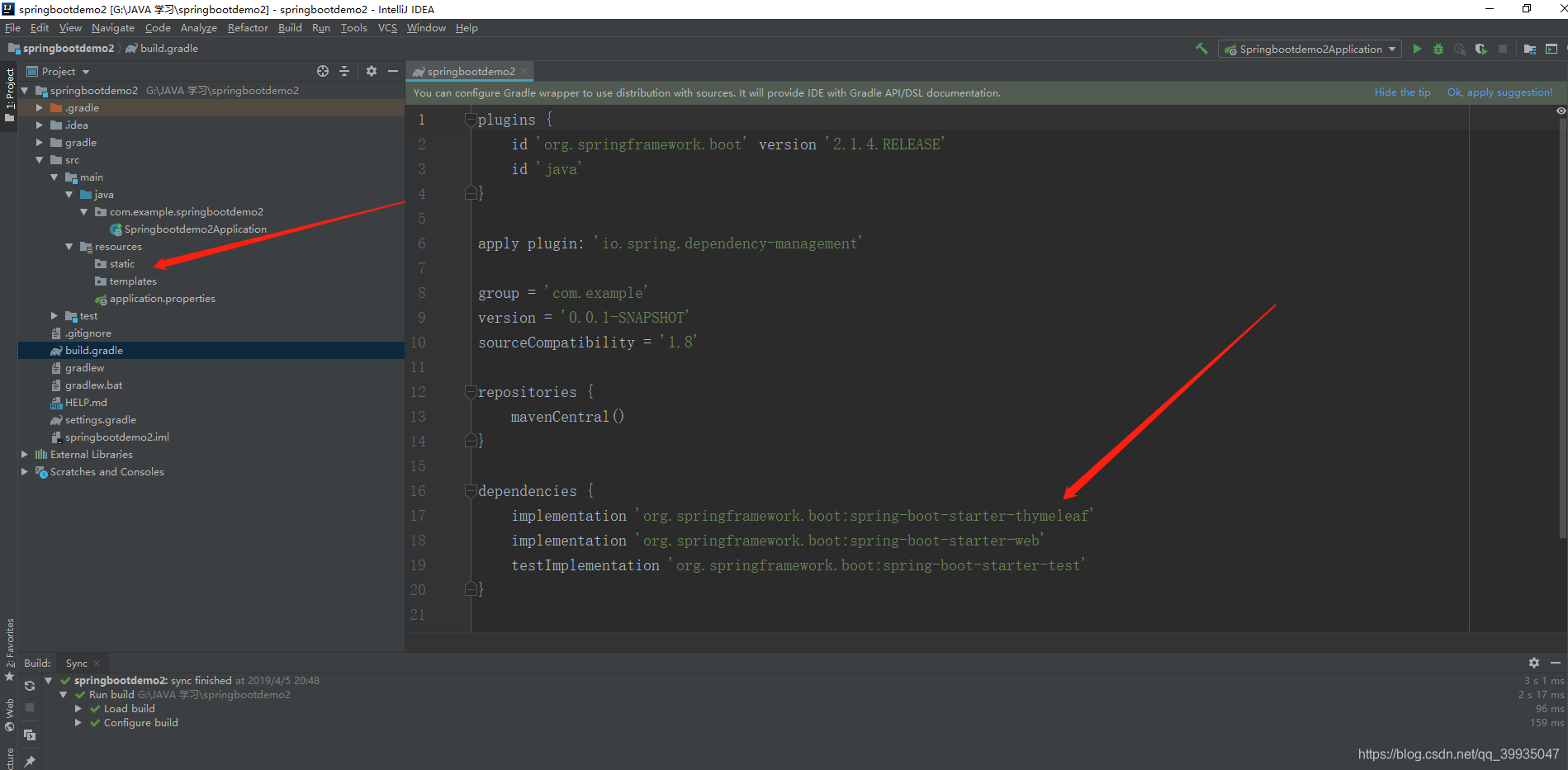Rerun Gradle sync in Build panel
The image size is (1568, 770).
coord(30,686)
